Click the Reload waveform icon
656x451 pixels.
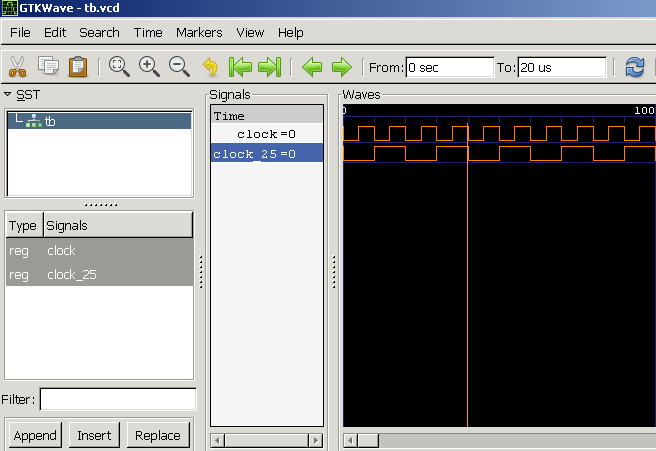click(x=635, y=67)
